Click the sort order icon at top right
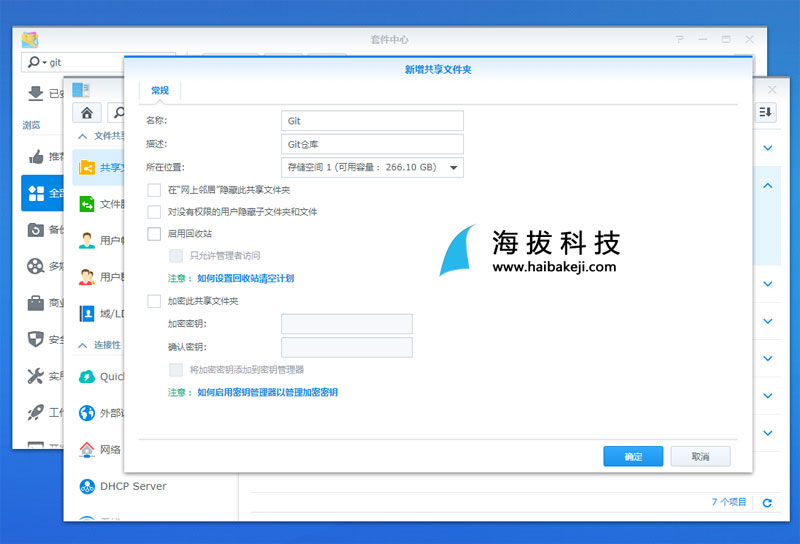Viewport: 800px width, 544px height. [766, 112]
